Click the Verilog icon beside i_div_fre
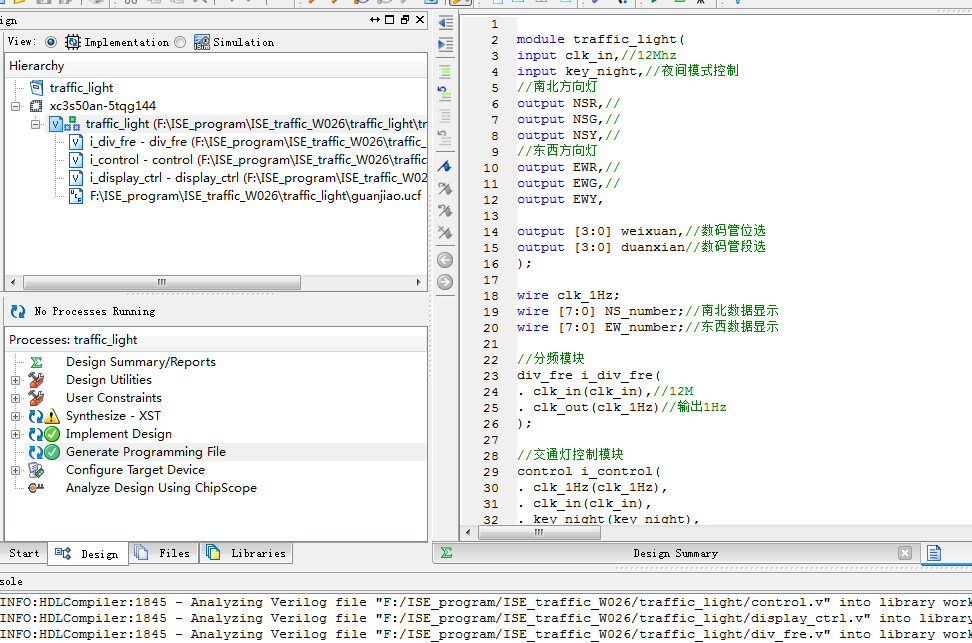The width and height of the screenshot is (972, 643). pyautogui.click(x=76, y=142)
